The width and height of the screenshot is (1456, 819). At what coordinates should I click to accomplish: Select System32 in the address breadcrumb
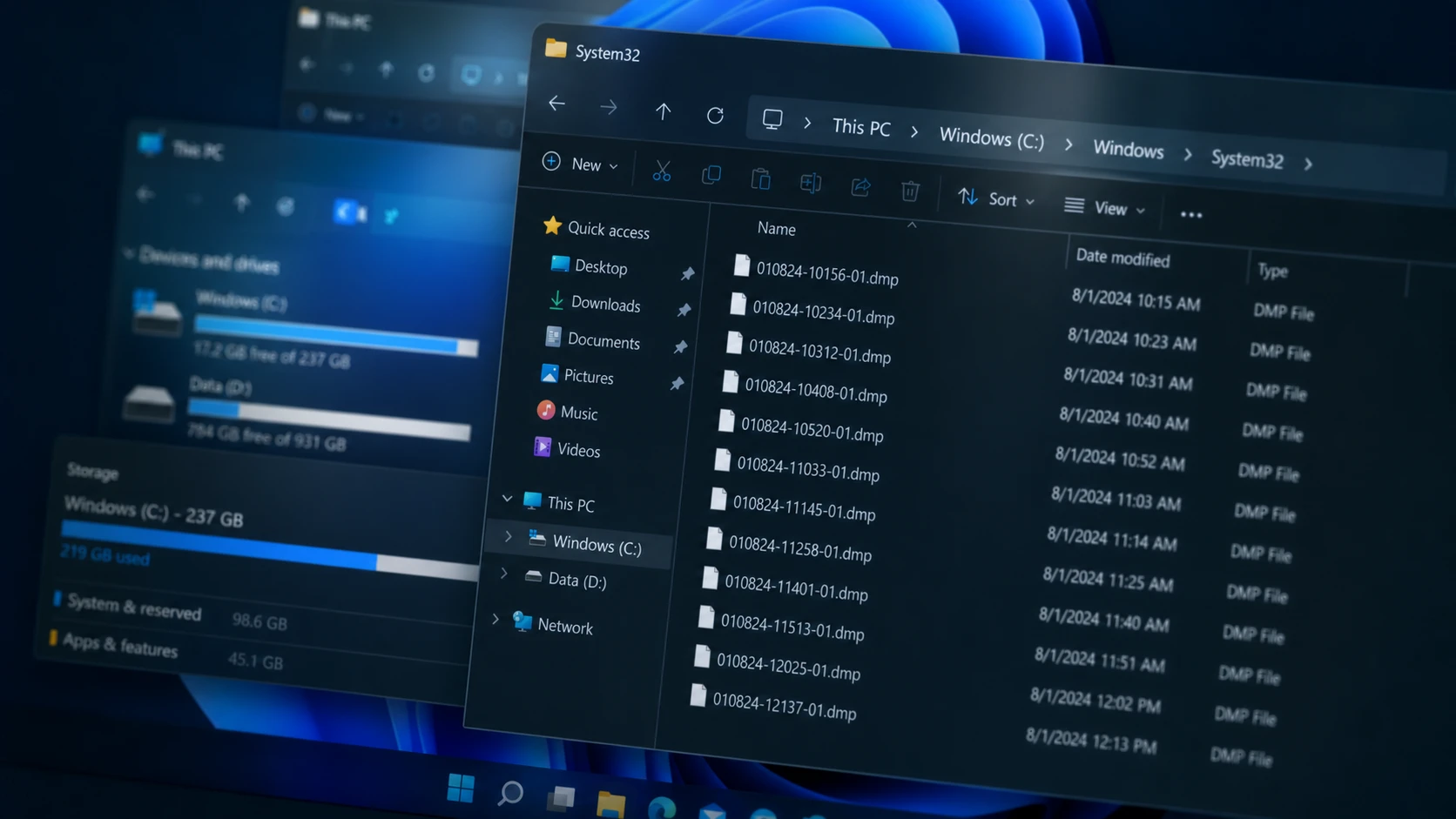pyautogui.click(x=1247, y=158)
